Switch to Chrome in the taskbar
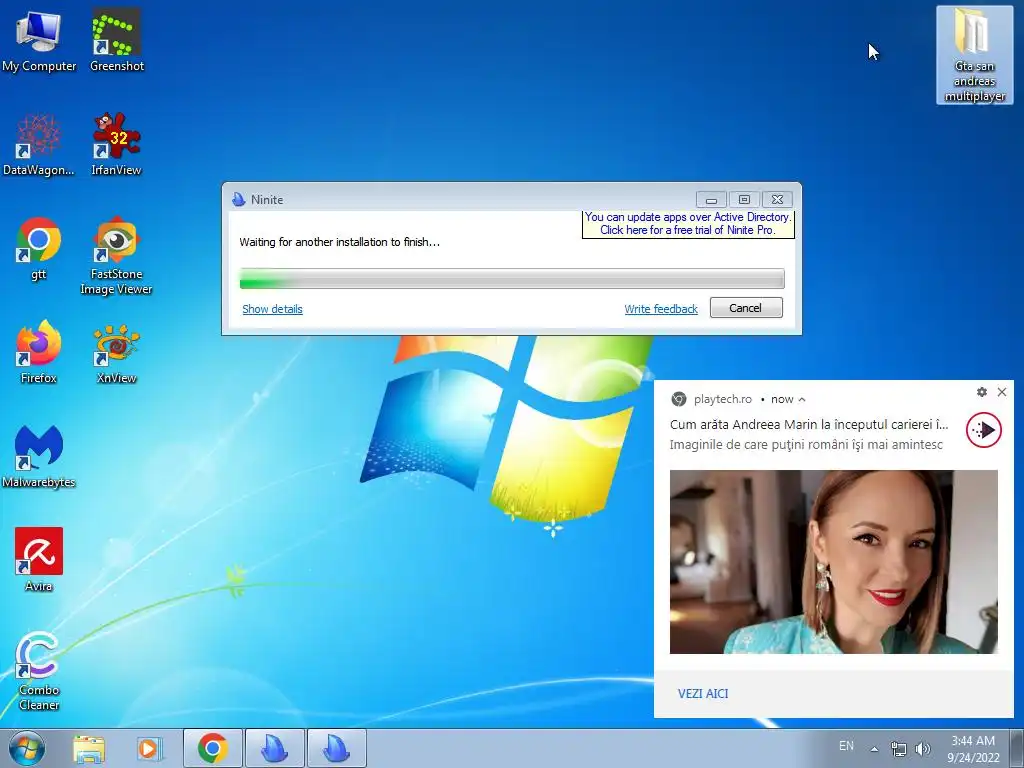This screenshot has height=768, width=1024. coord(213,748)
